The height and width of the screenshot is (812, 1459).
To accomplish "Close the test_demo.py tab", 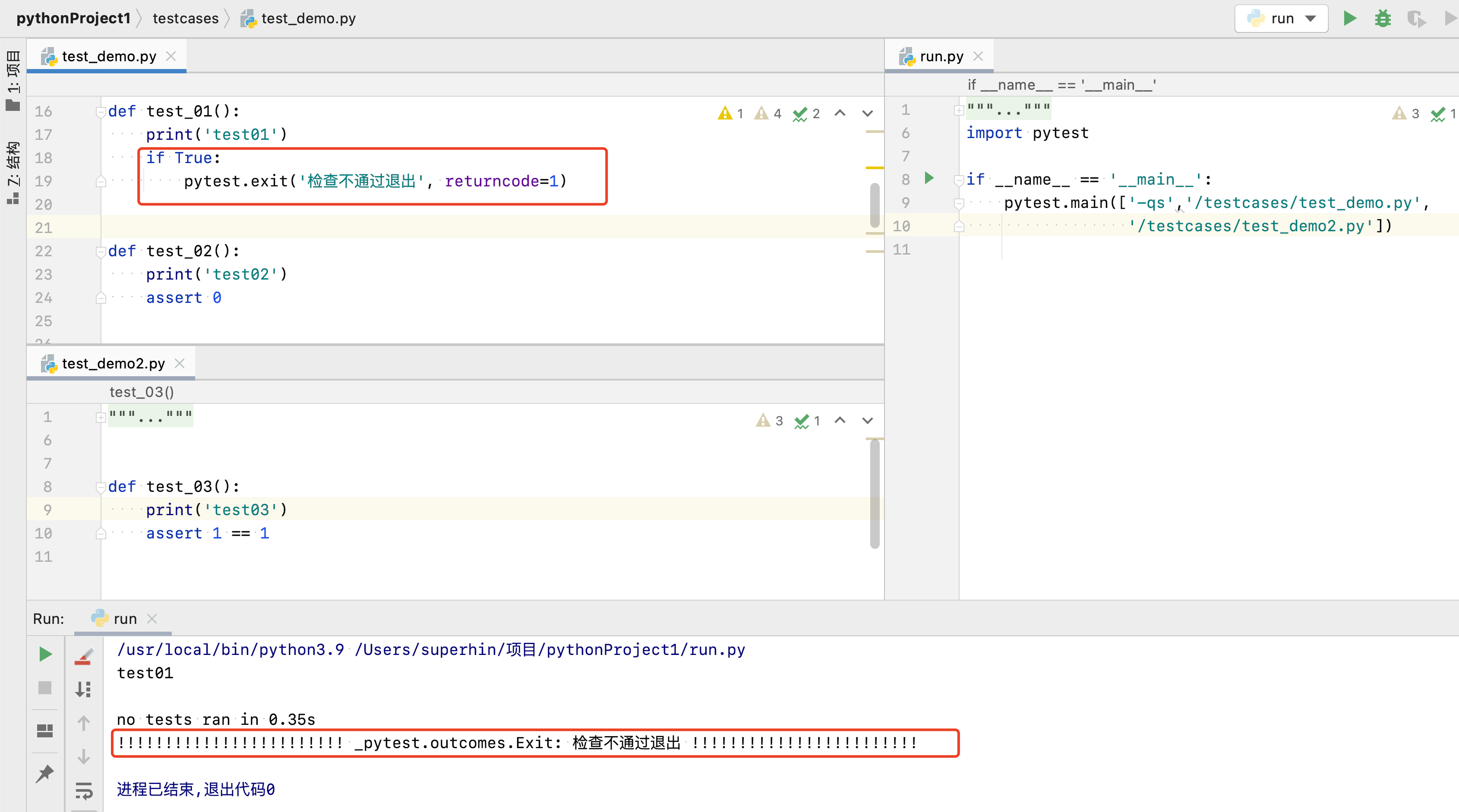I will (171, 56).
